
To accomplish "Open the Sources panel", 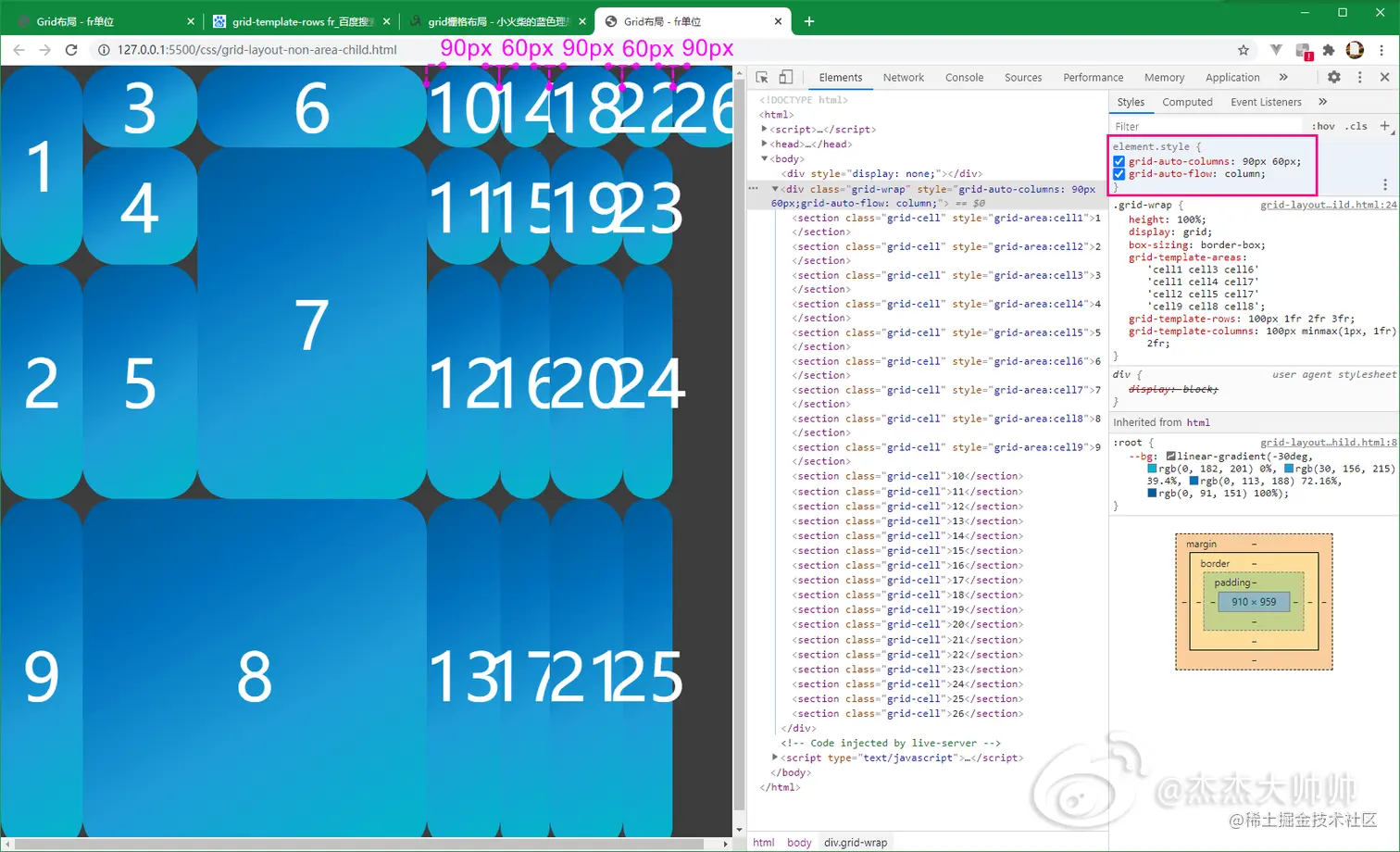I will pyautogui.click(x=1023, y=78).
